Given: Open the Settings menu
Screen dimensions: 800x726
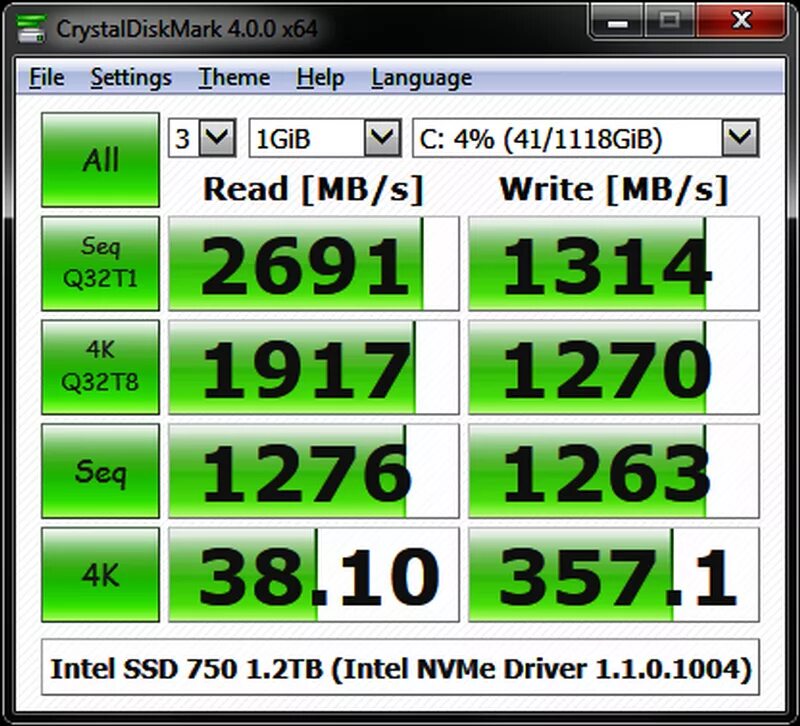Looking at the screenshot, I should tap(131, 78).
